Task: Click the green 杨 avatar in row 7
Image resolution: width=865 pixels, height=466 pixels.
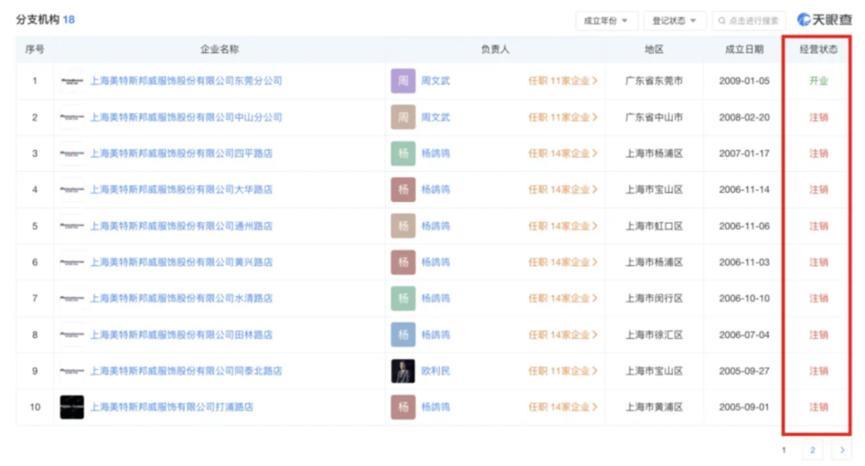Action: [403, 298]
